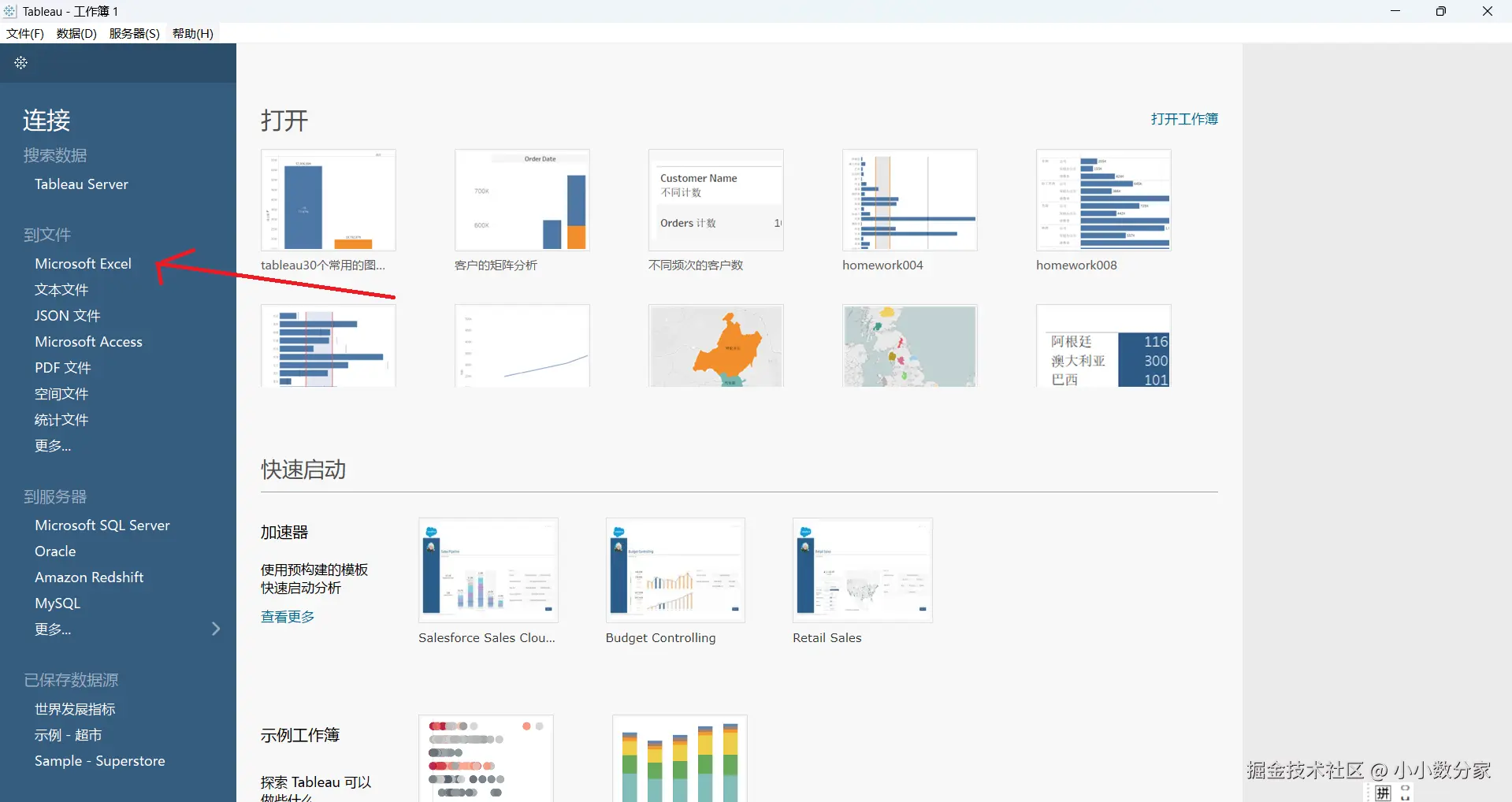Connect to Amazon Redshift
This screenshot has width=1512, height=802.
pyautogui.click(x=89, y=577)
